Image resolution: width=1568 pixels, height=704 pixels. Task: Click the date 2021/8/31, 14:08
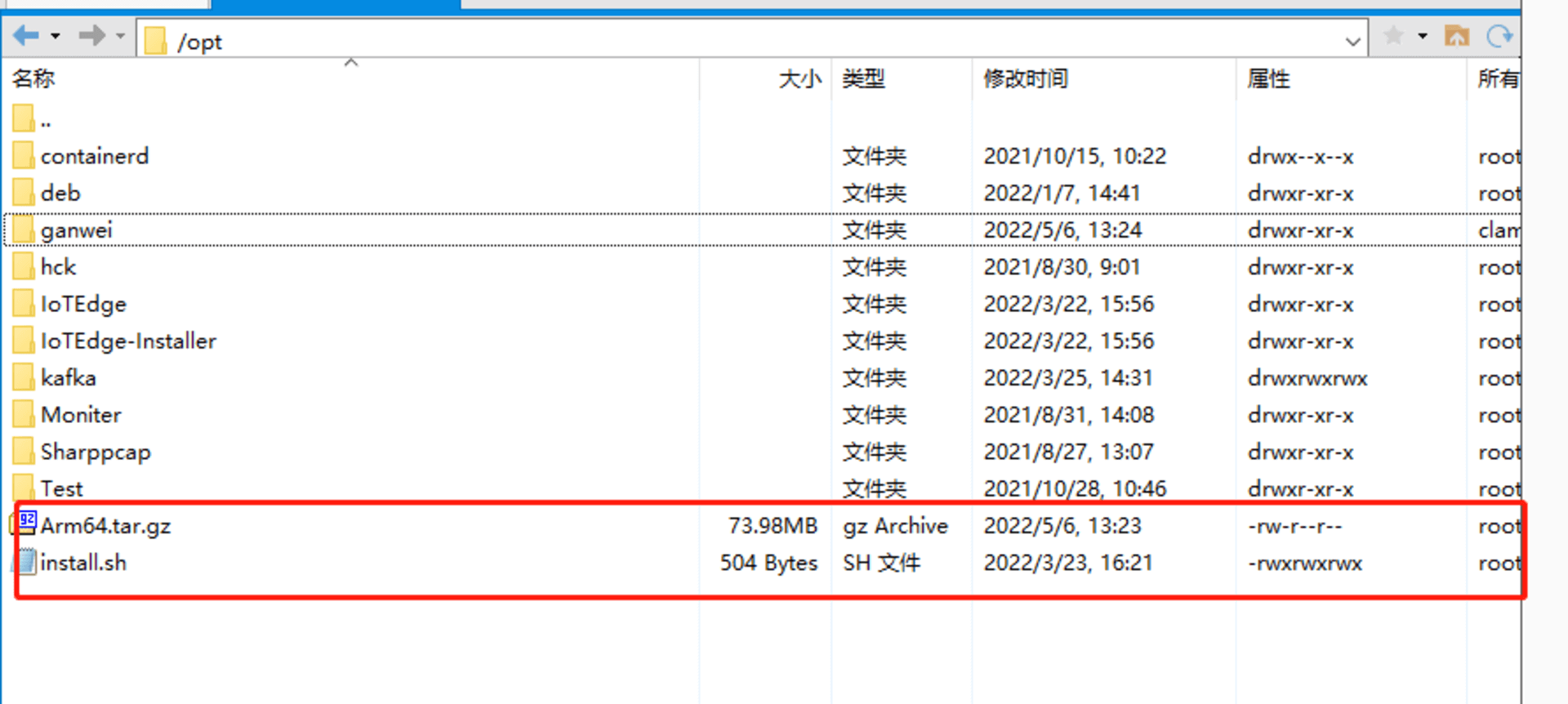[1069, 415]
